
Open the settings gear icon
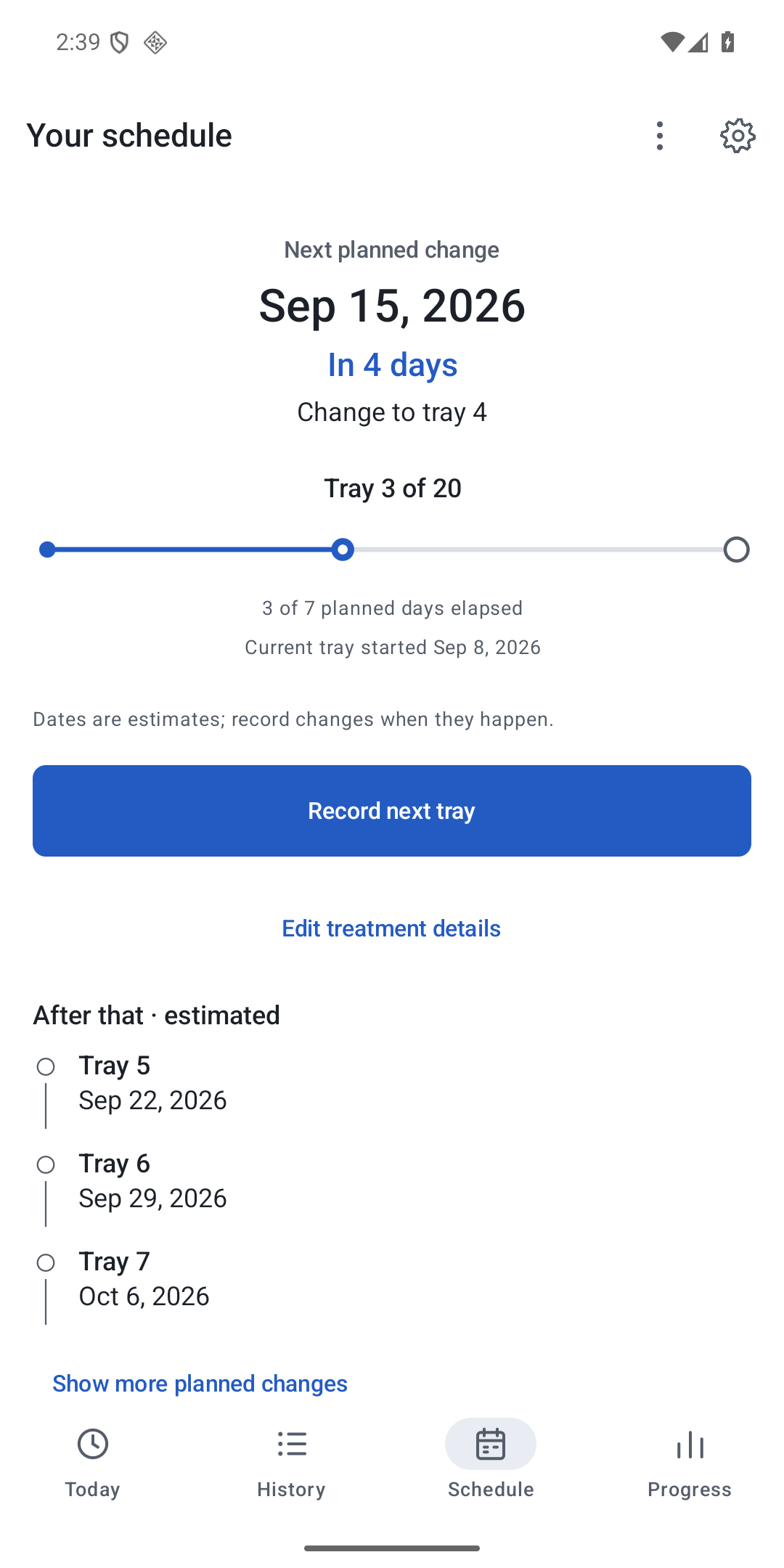tap(738, 136)
